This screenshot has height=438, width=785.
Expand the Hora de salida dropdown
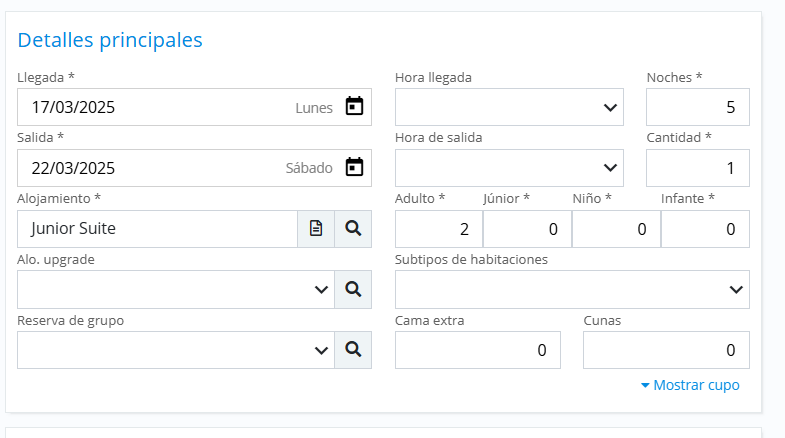[509, 167]
